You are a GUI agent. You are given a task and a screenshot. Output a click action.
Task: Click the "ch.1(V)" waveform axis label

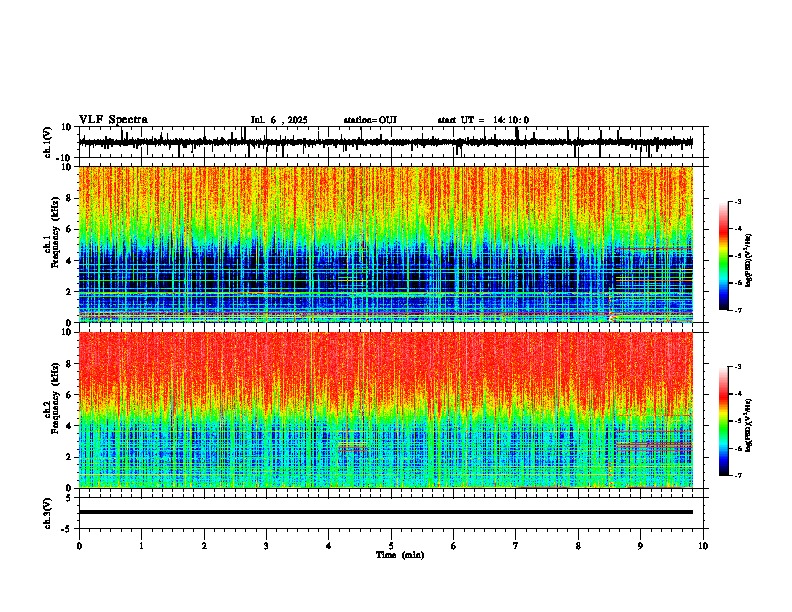(48, 142)
